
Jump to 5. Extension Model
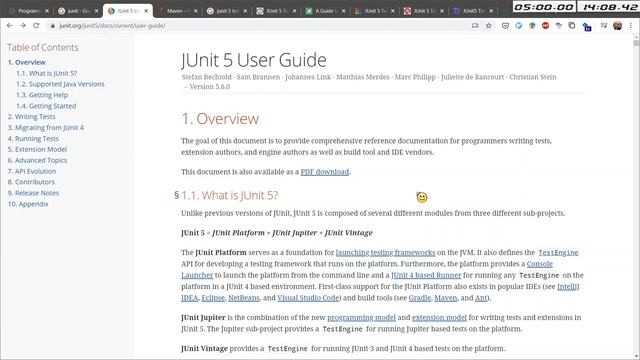tap(37, 149)
